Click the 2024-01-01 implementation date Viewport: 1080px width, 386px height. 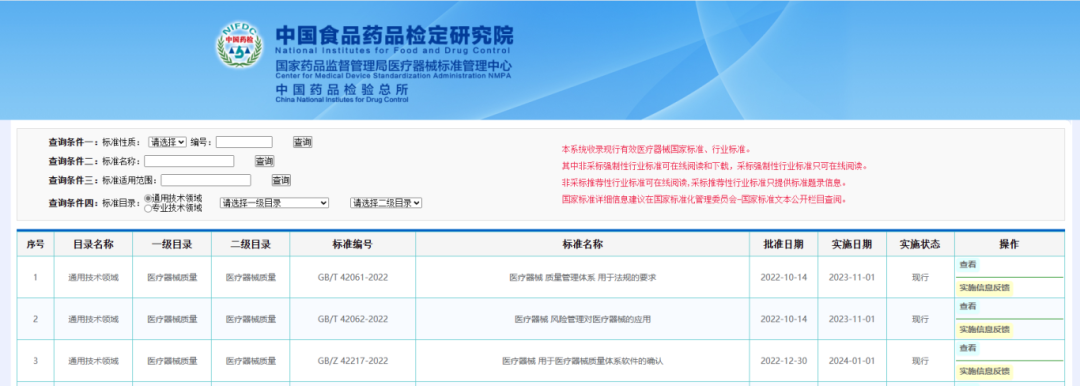[x=851, y=360]
